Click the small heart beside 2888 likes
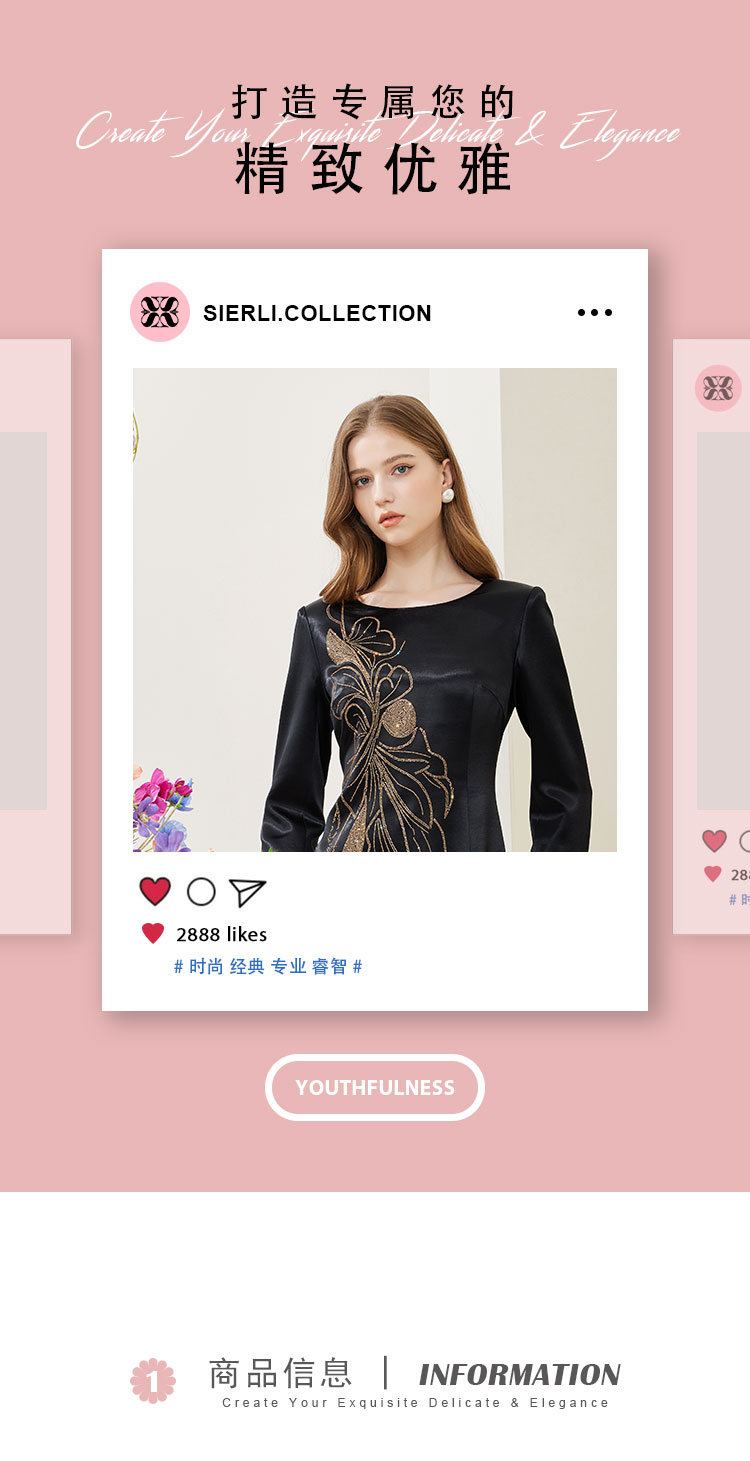Viewport: 750px width, 1461px height. tap(153, 934)
